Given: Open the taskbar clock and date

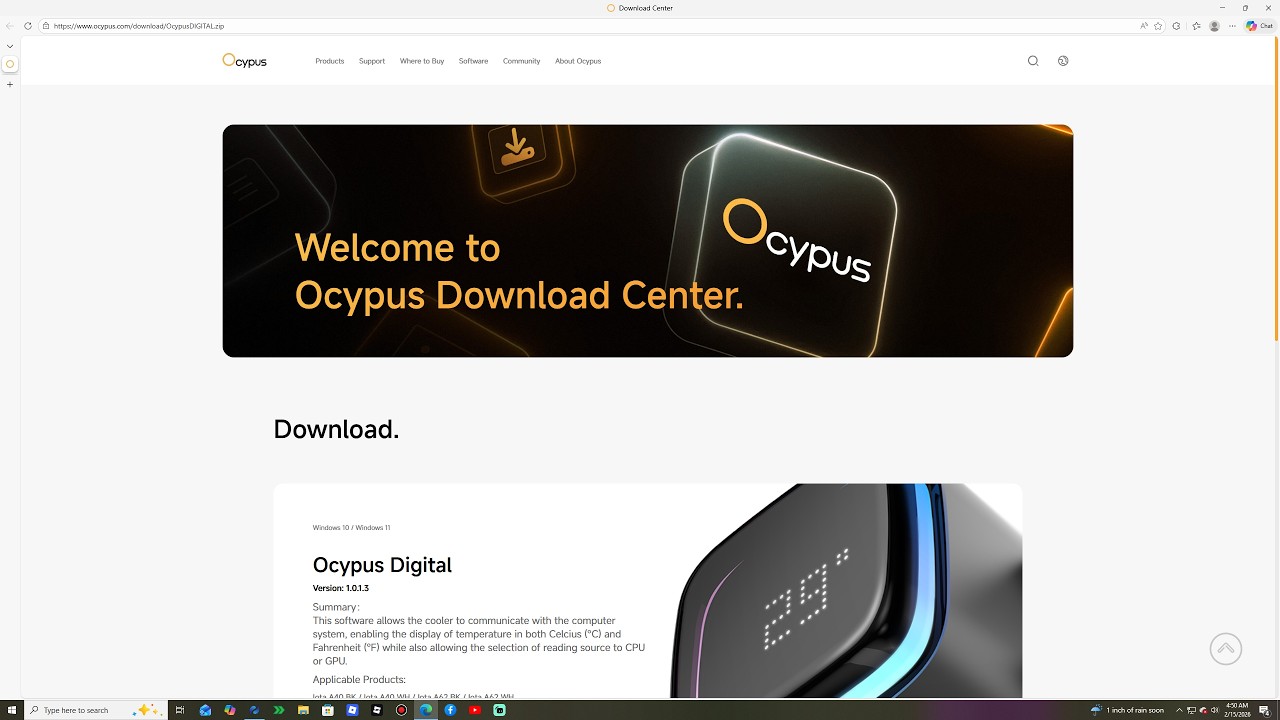Looking at the screenshot, I should pyautogui.click(x=1238, y=710).
